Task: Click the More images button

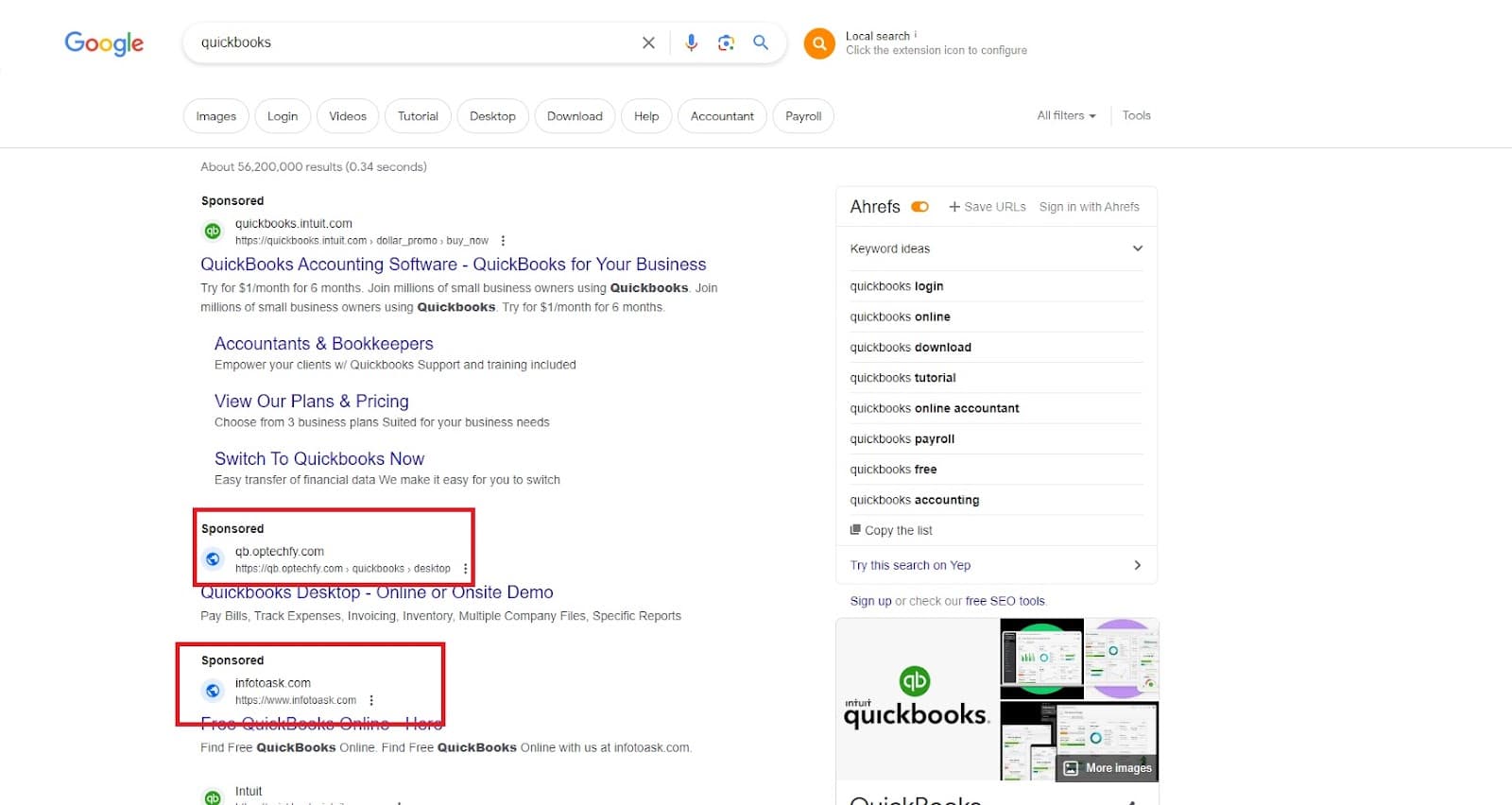Action: click(x=1108, y=768)
